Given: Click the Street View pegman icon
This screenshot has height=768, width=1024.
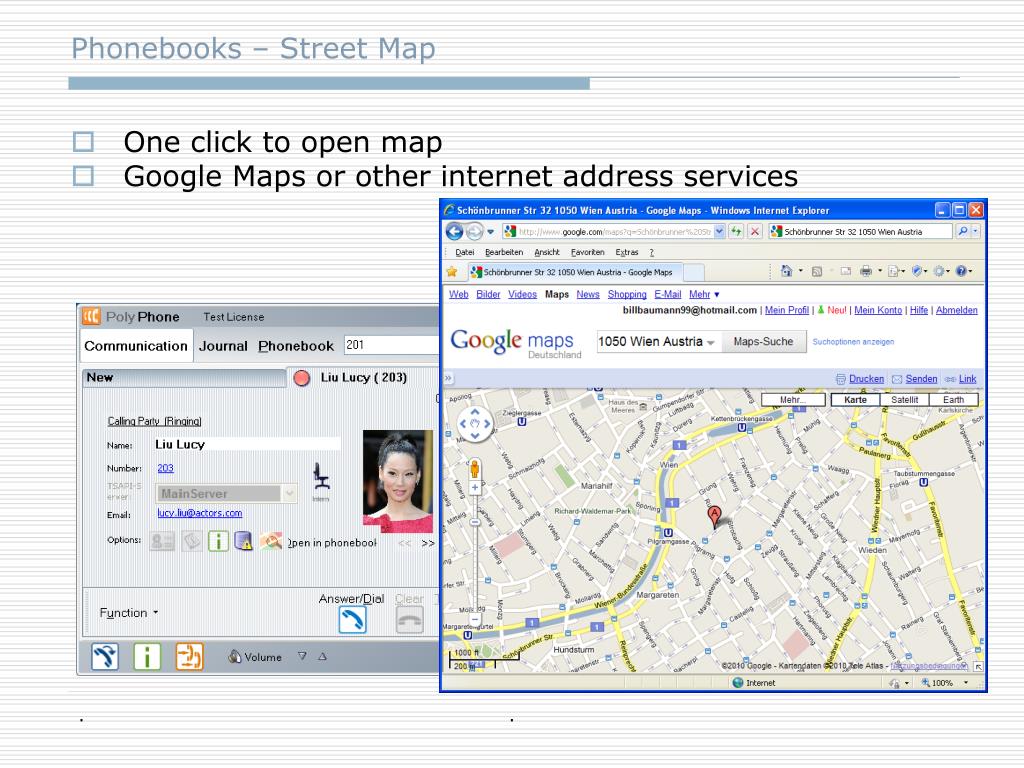Looking at the screenshot, I should (x=475, y=468).
